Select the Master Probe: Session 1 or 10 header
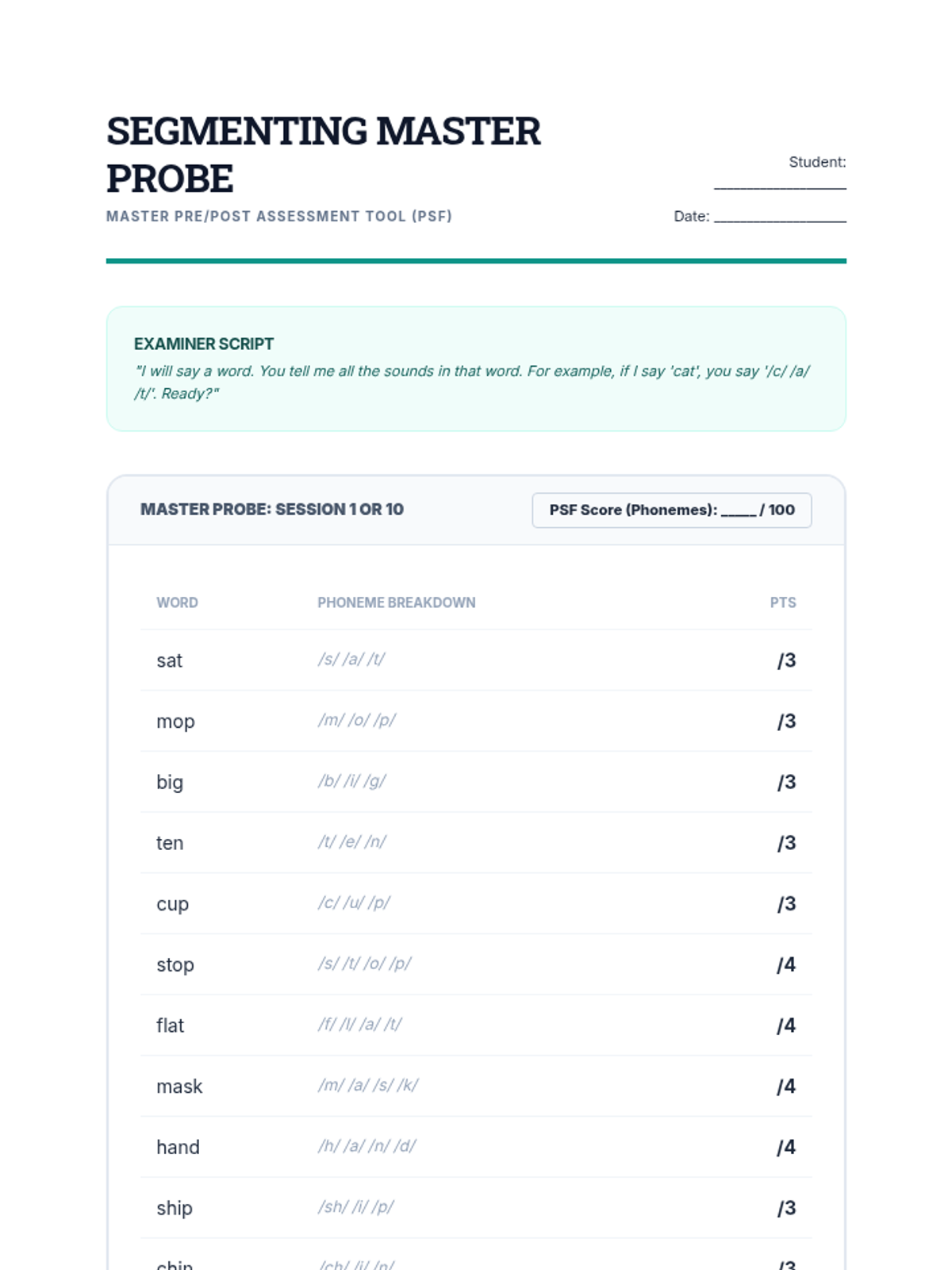952x1270 pixels. coord(272,510)
